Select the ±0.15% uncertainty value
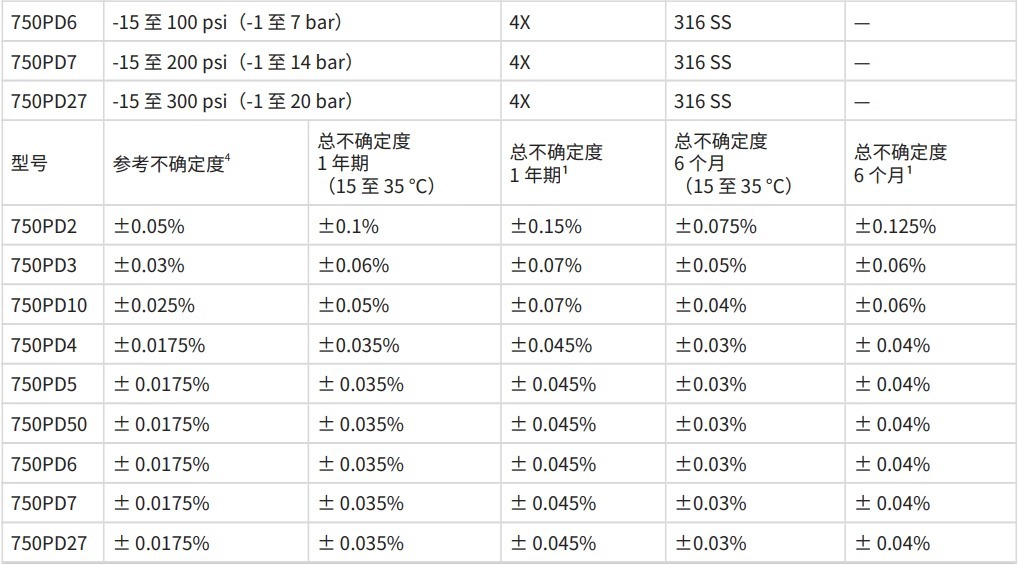1018x564 pixels. [x=546, y=226]
